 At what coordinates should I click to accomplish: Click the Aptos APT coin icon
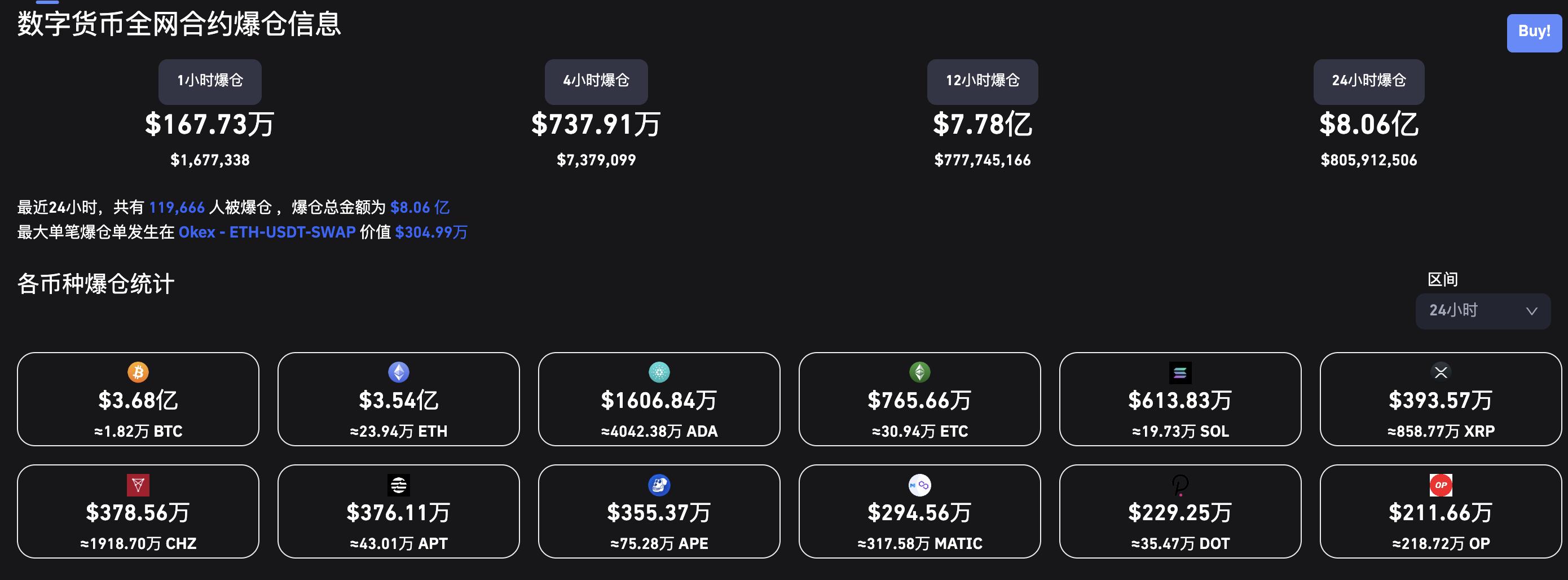[x=399, y=485]
